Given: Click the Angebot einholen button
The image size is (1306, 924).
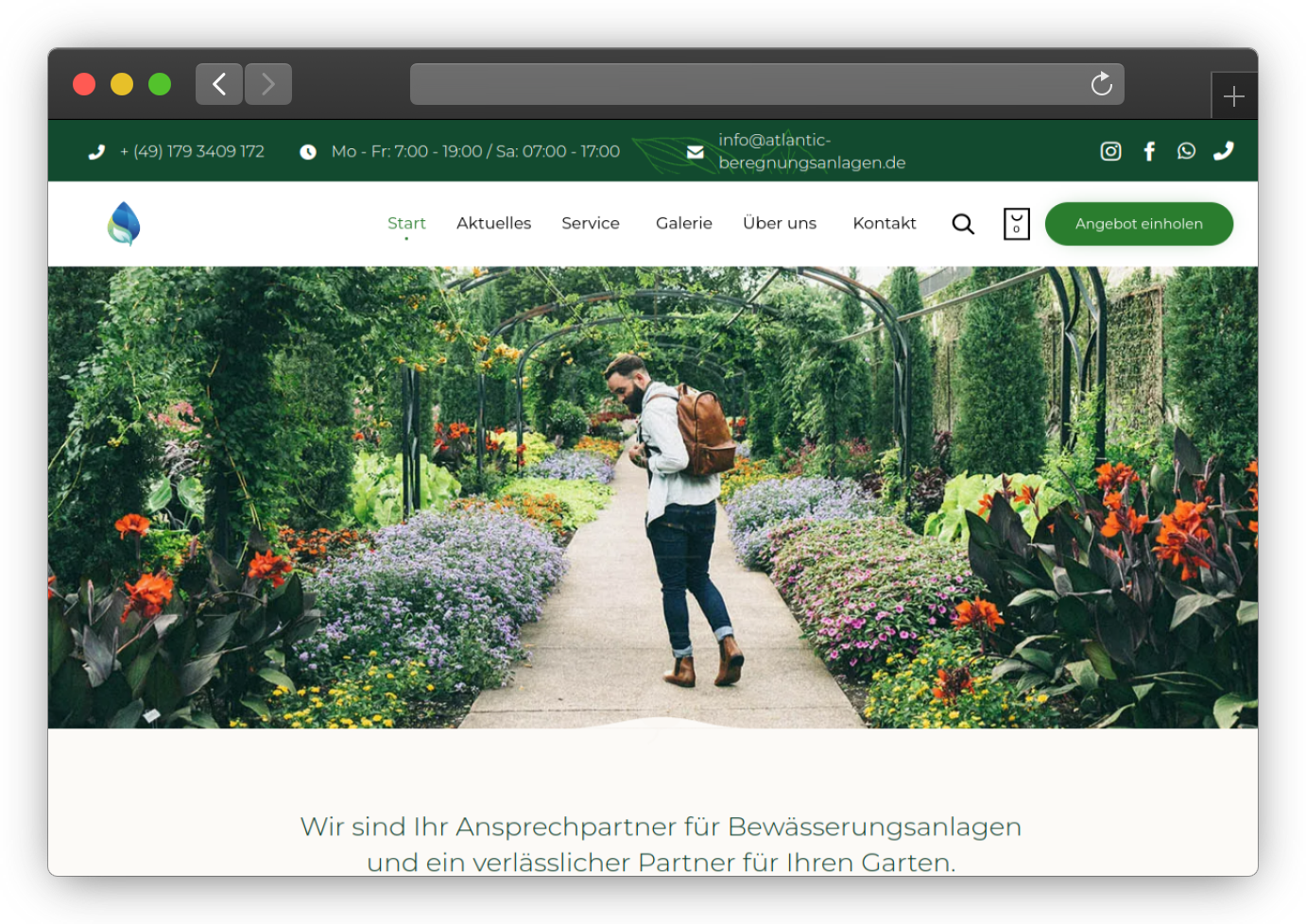Looking at the screenshot, I should coord(1139,224).
